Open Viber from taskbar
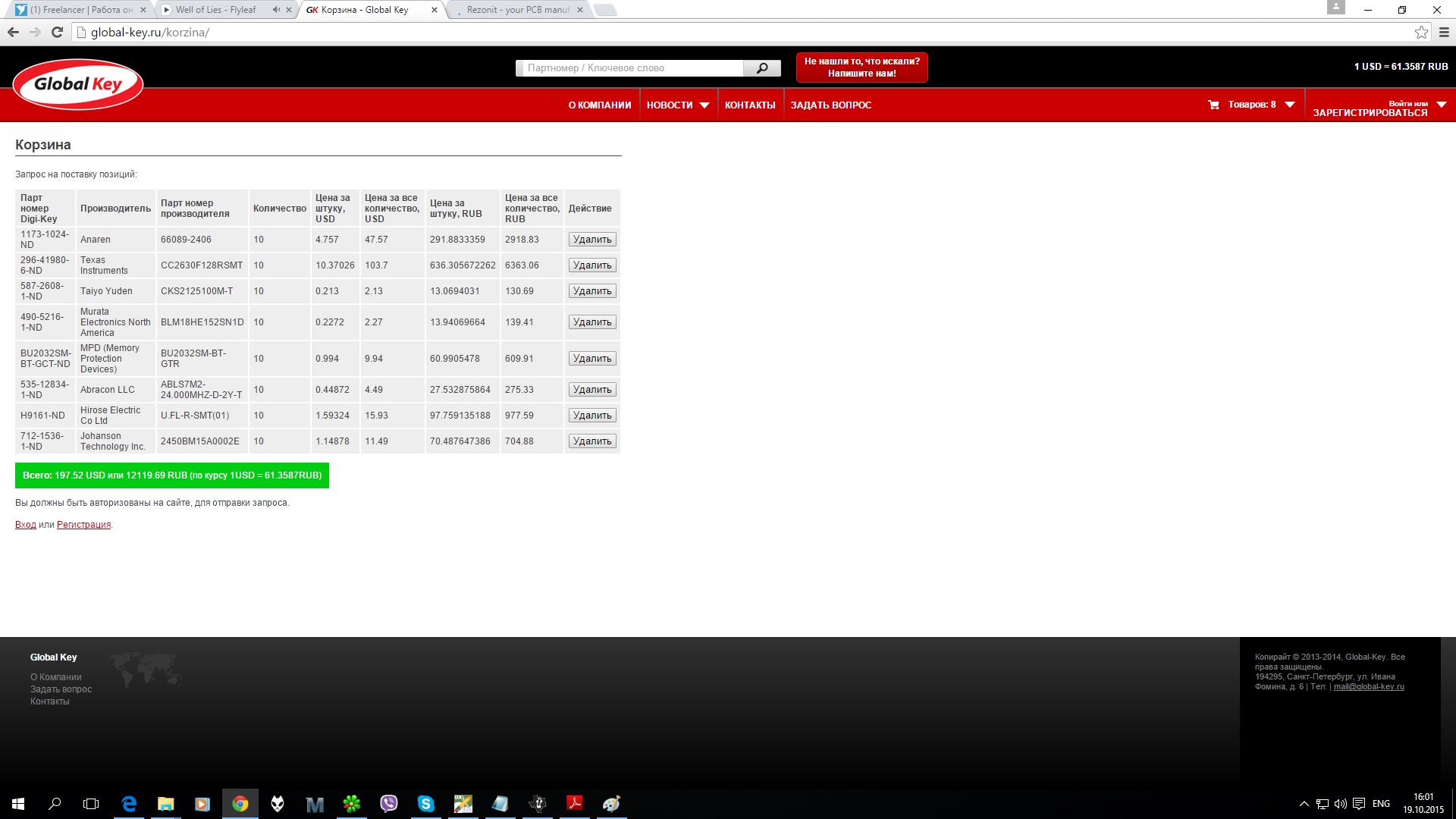 pos(389,804)
